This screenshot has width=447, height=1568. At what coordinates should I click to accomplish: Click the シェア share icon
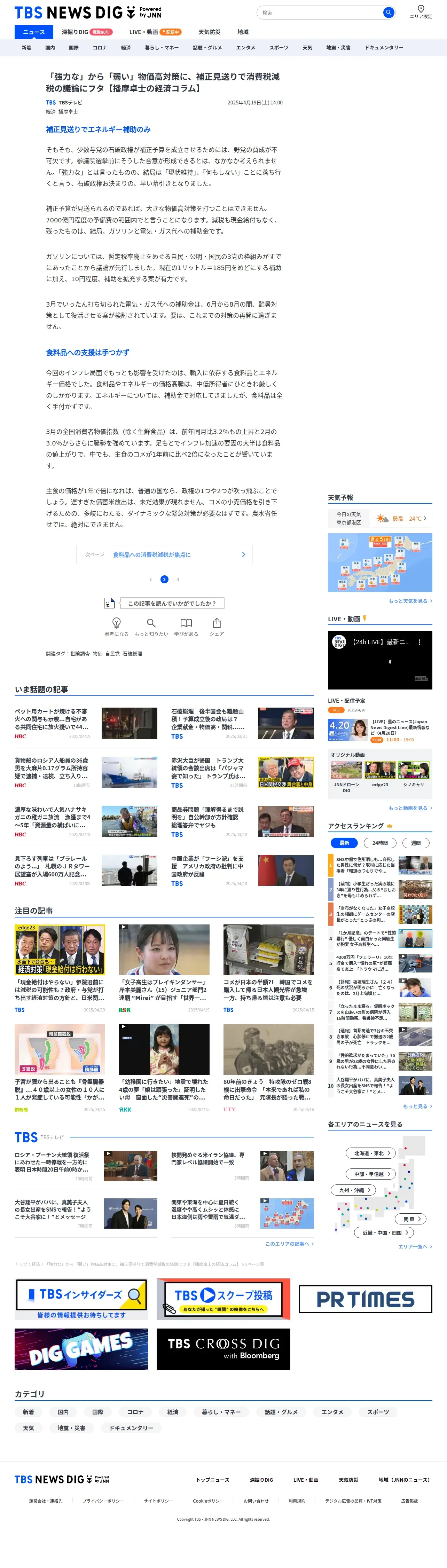pyautogui.click(x=217, y=623)
